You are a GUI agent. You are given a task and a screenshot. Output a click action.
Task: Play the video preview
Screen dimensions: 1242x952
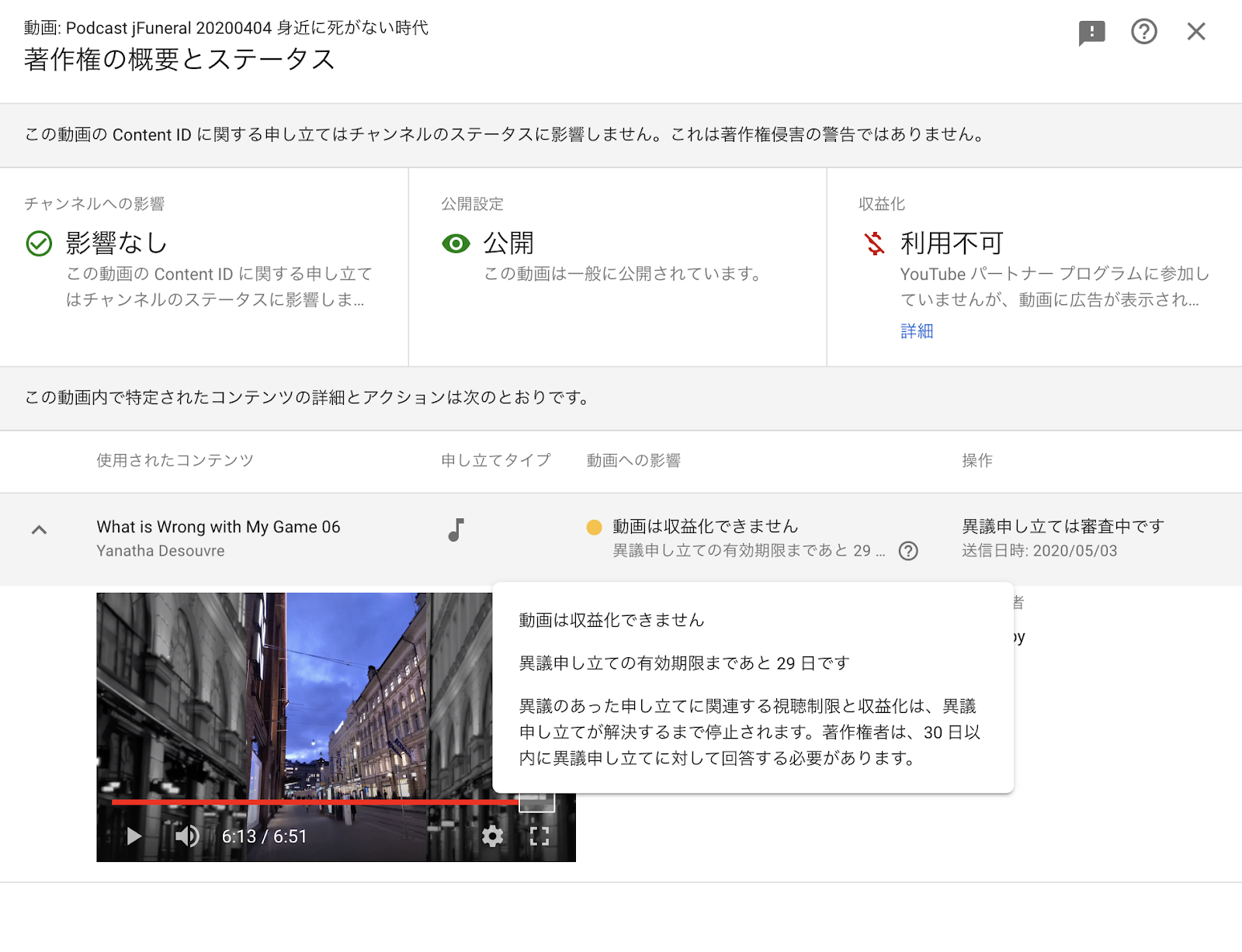(134, 836)
